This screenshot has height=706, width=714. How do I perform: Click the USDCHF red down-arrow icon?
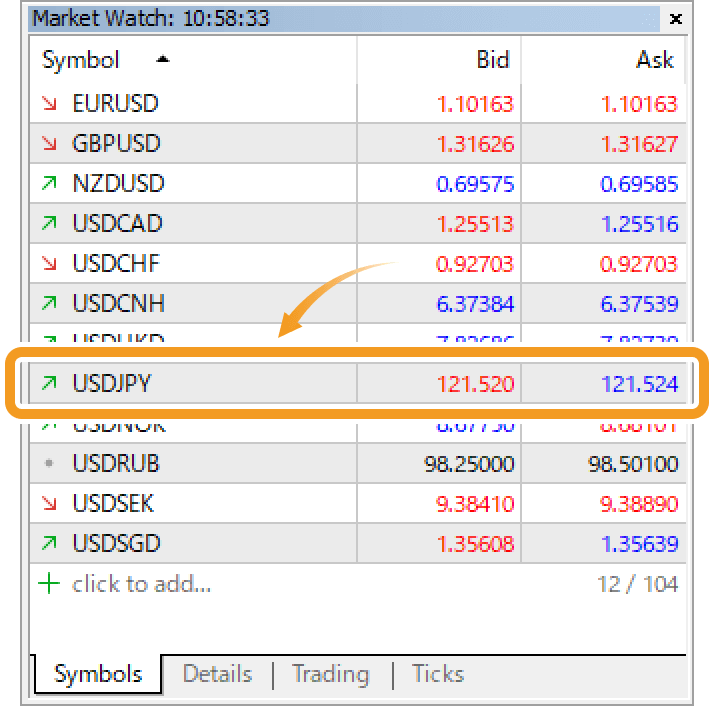coord(49,263)
